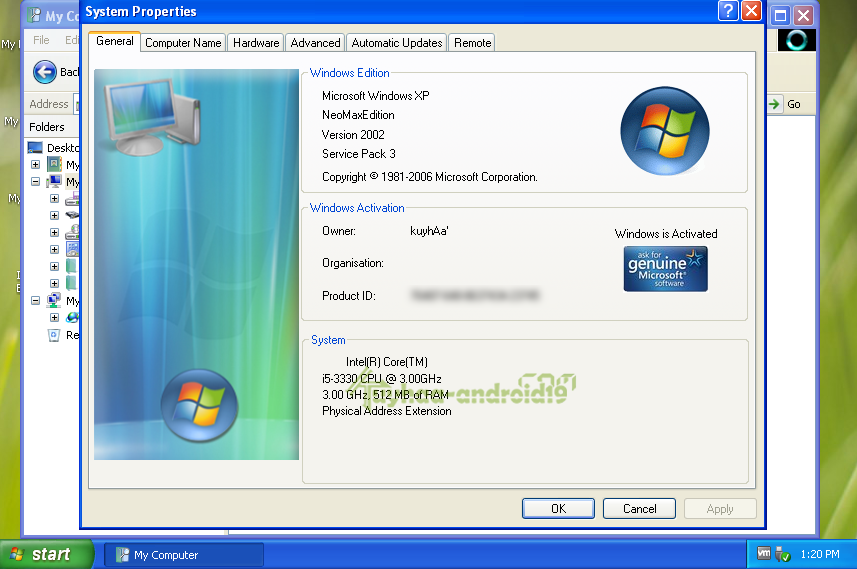857x569 pixels.
Task: Click the VM tools tray icon
Action: pyautogui.click(x=764, y=553)
